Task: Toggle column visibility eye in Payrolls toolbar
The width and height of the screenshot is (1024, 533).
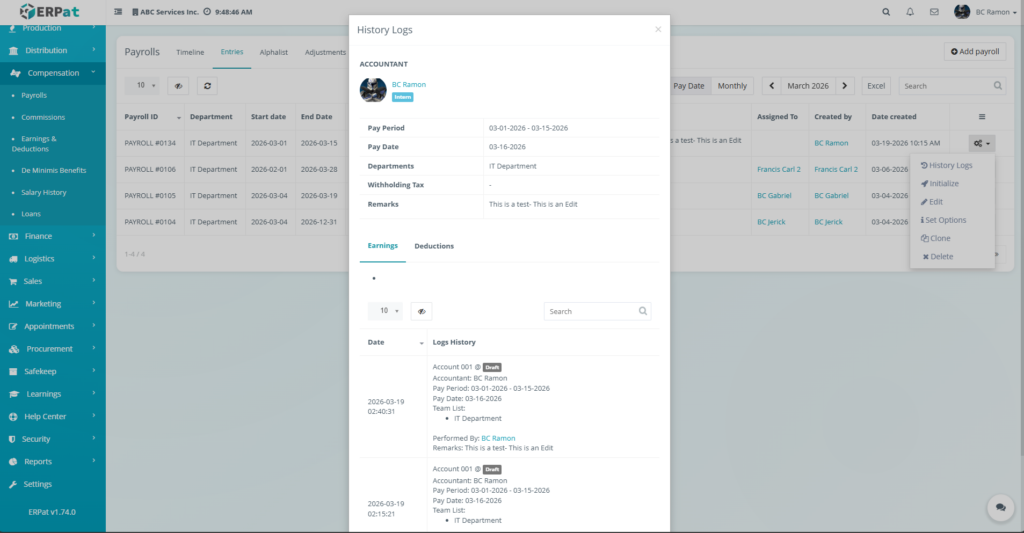Action: 178,86
